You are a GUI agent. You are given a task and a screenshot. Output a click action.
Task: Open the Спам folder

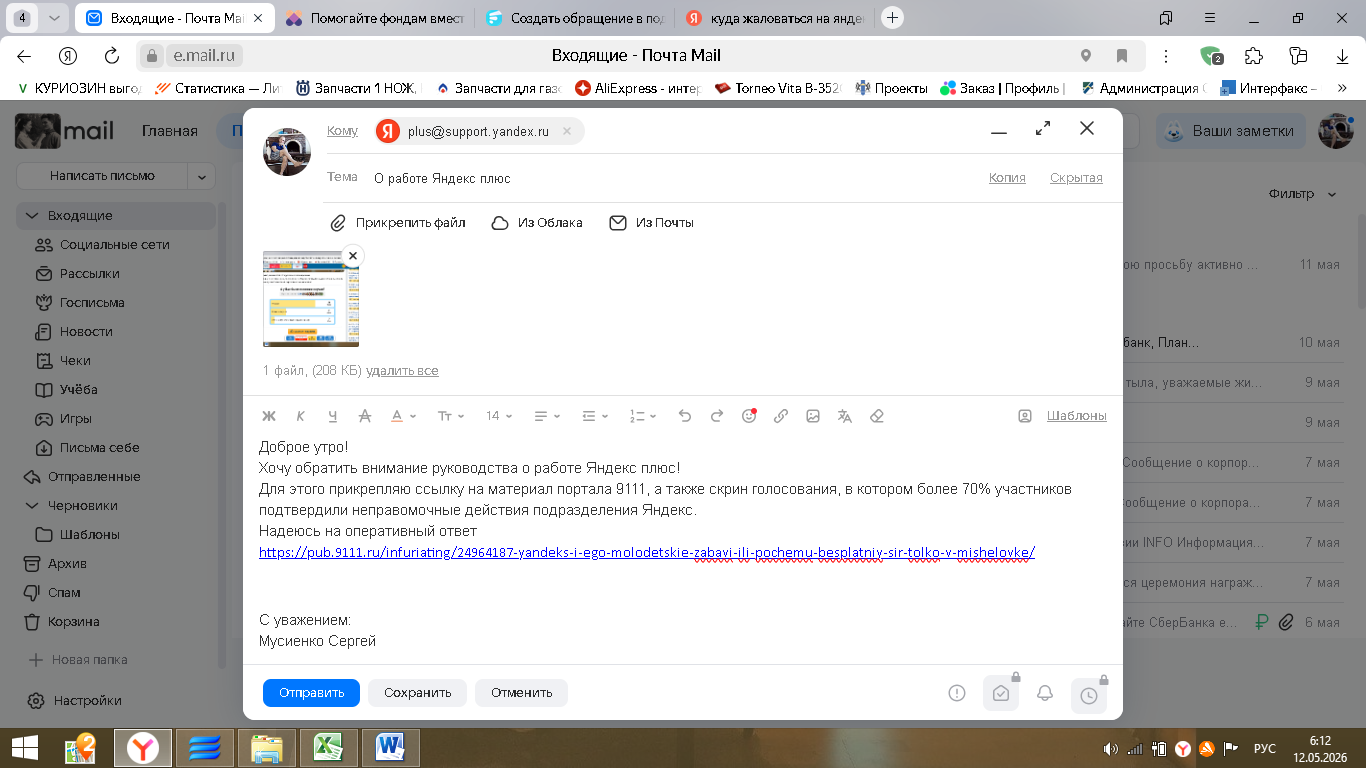point(115,593)
